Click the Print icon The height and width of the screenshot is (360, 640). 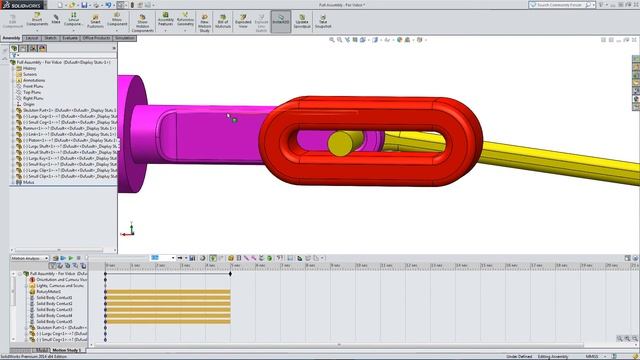tap(96, 5)
